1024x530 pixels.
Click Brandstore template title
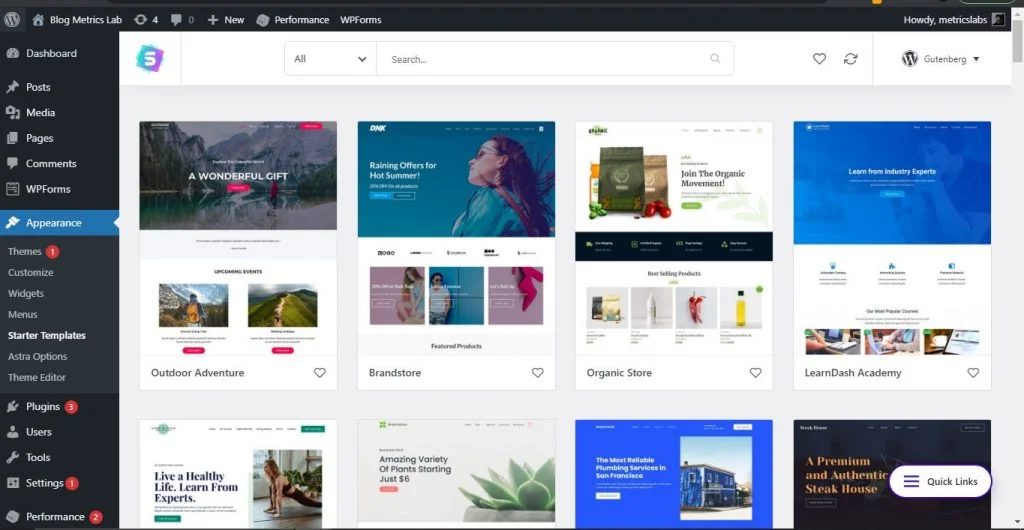(x=395, y=373)
